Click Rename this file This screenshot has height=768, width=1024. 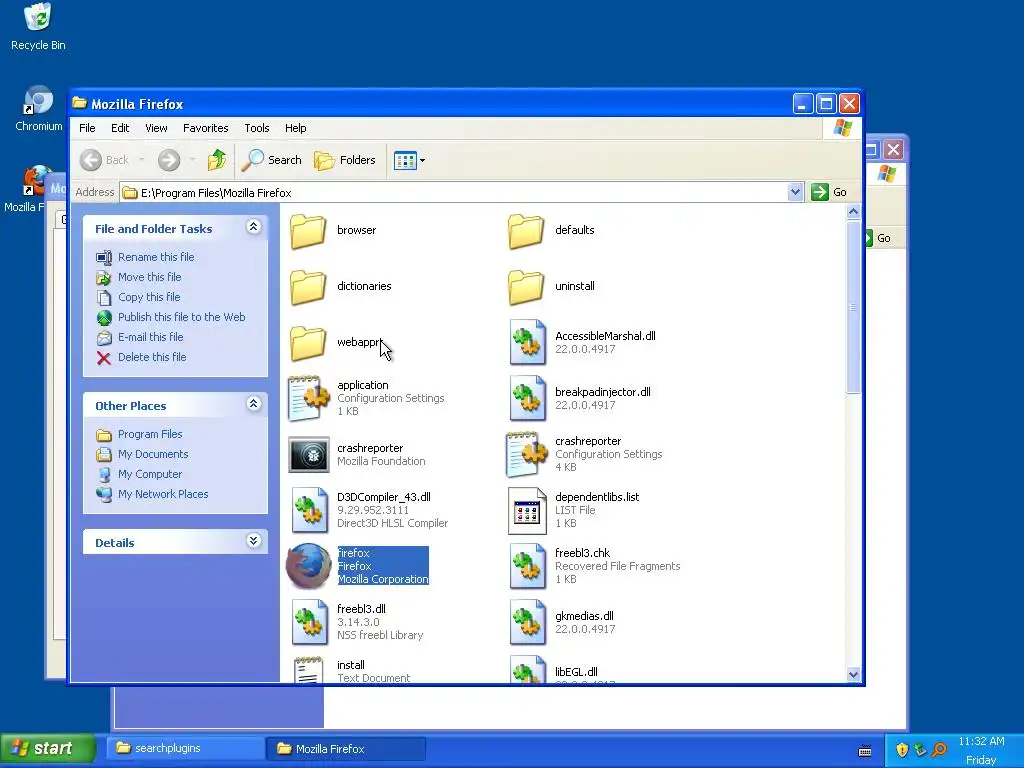[146, 257]
